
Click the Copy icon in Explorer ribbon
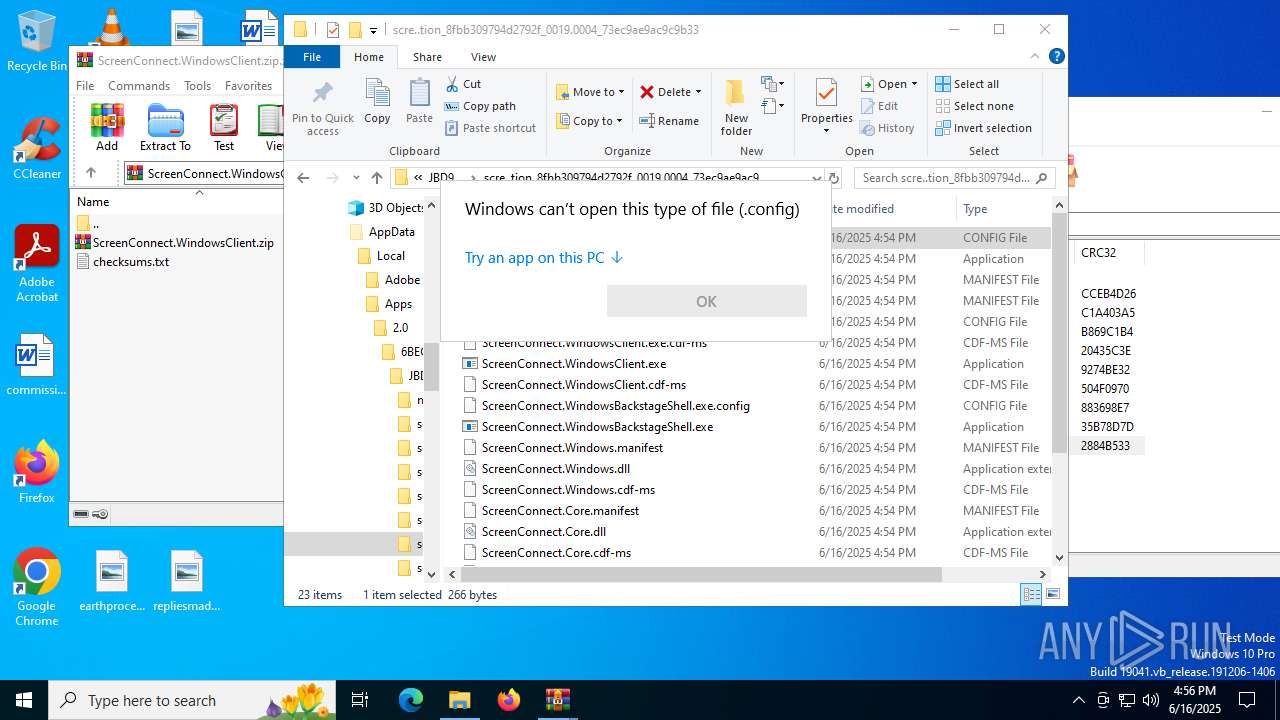[377, 102]
